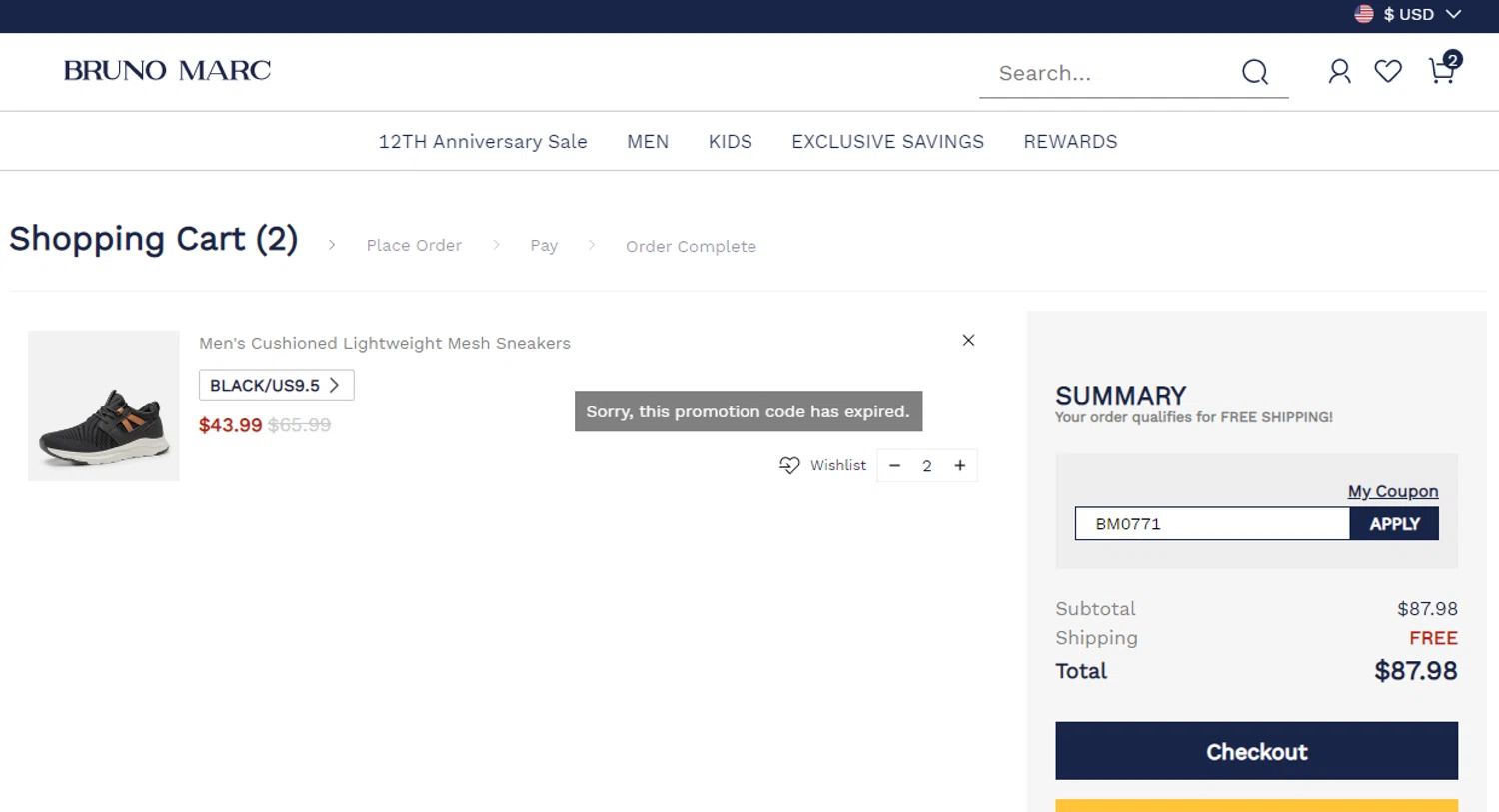Remove the sneakers item with X icon
Viewport: 1499px width, 812px height.
[968, 340]
